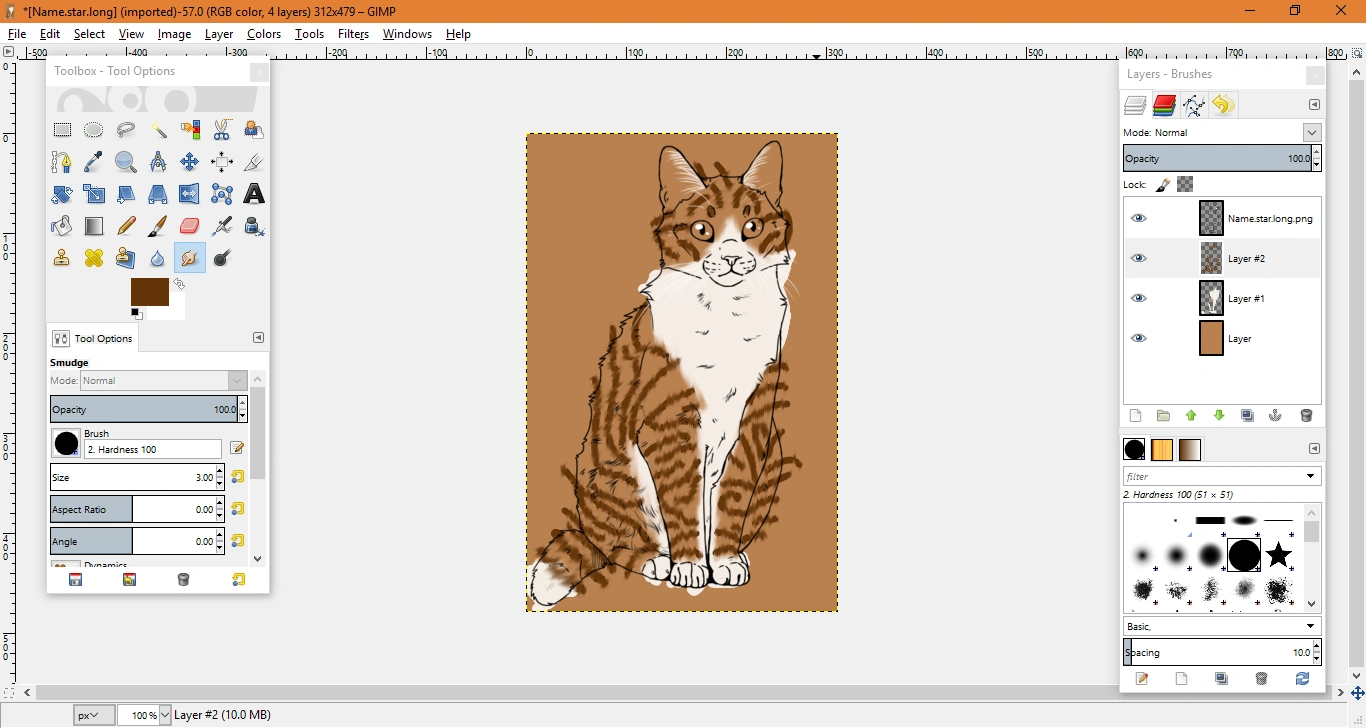The width and height of the screenshot is (1366, 728).
Task: Adjust the brush Spacing slider
Action: pos(1217,652)
